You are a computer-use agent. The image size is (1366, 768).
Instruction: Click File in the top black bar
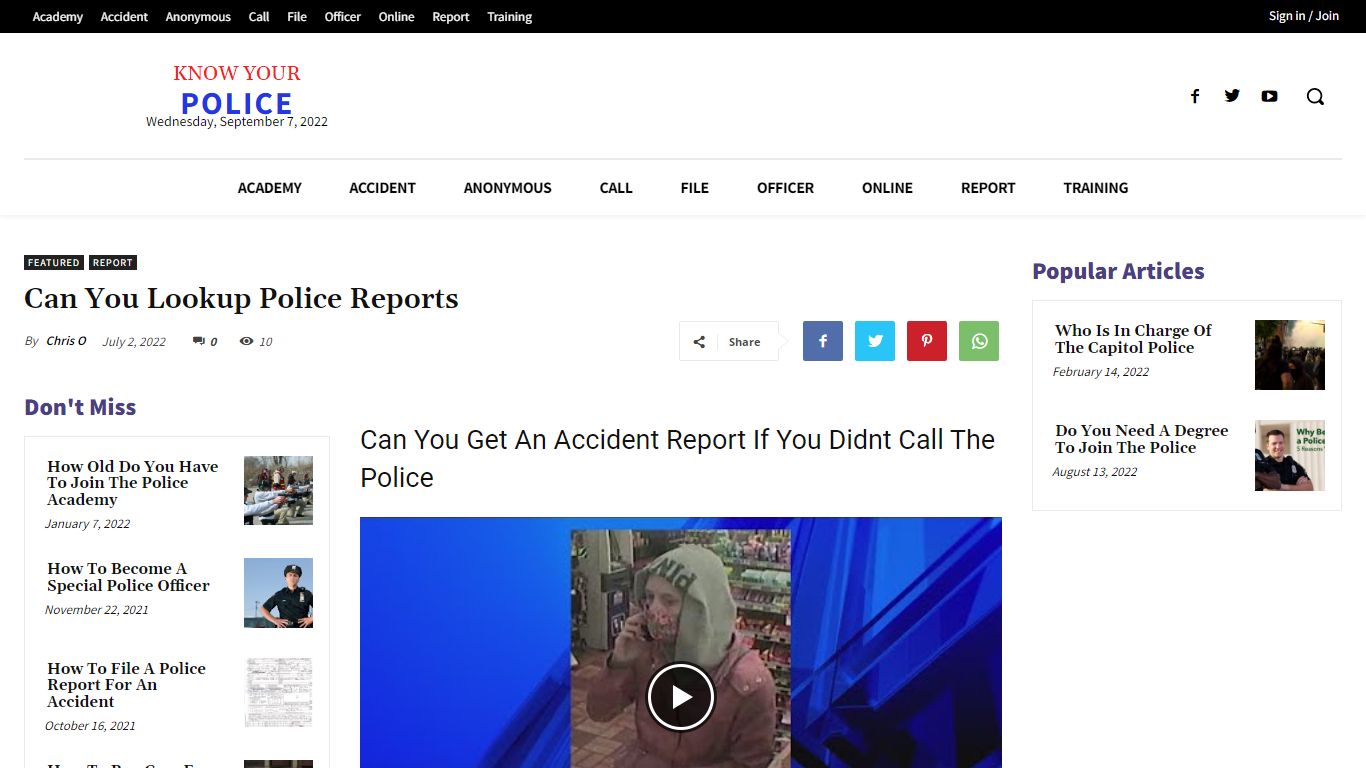(297, 17)
